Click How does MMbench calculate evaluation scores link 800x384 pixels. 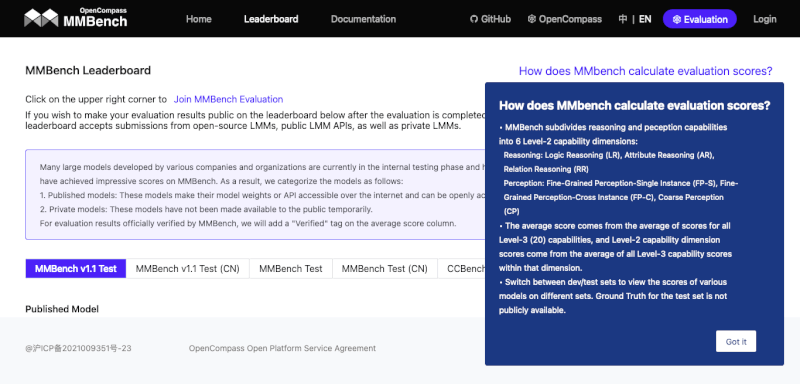tap(645, 71)
